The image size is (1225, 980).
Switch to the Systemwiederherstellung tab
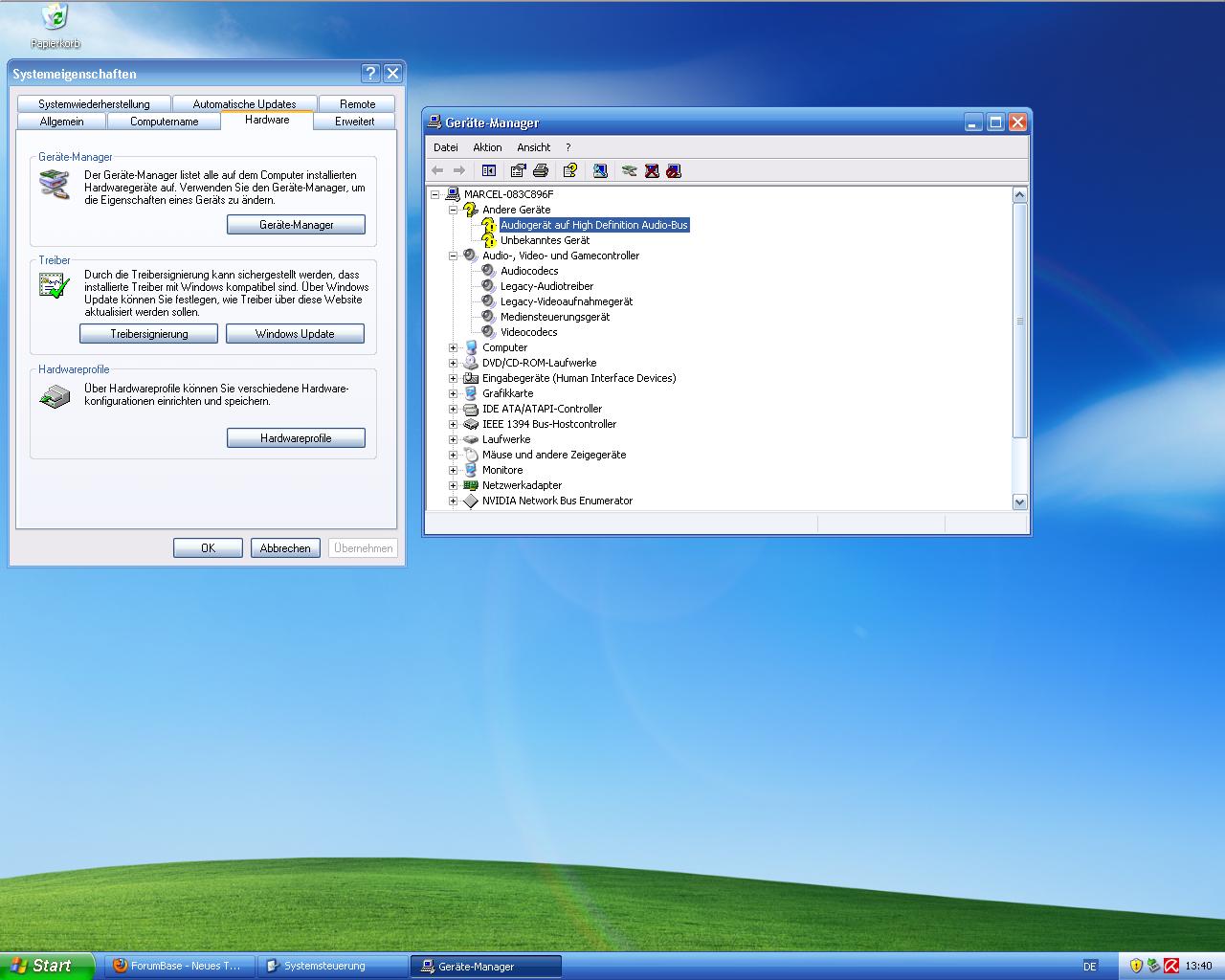(x=94, y=103)
